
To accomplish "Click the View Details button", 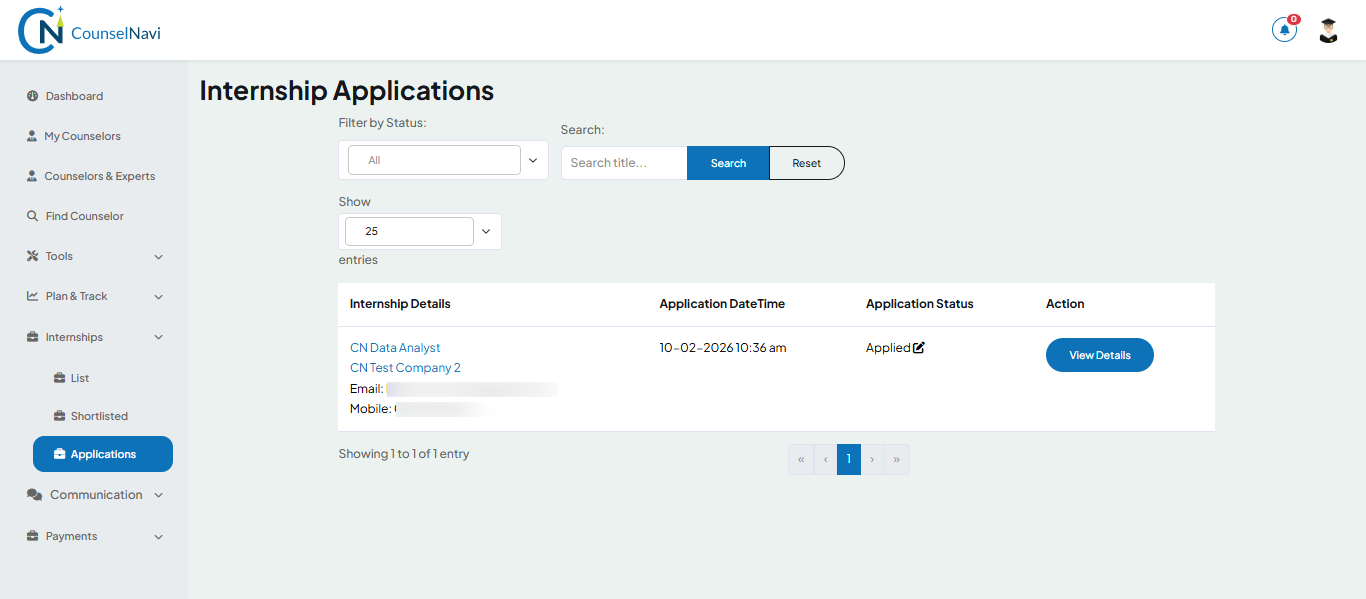I will click(1099, 354).
